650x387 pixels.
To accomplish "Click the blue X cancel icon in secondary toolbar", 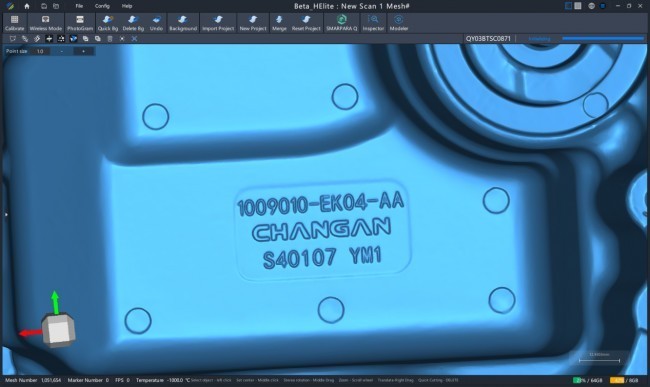I will (x=134, y=39).
